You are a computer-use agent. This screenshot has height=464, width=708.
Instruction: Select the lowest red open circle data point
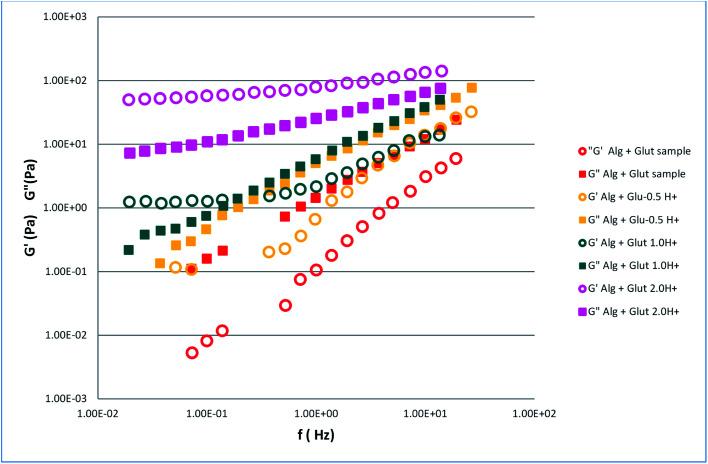(x=192, y=352)
